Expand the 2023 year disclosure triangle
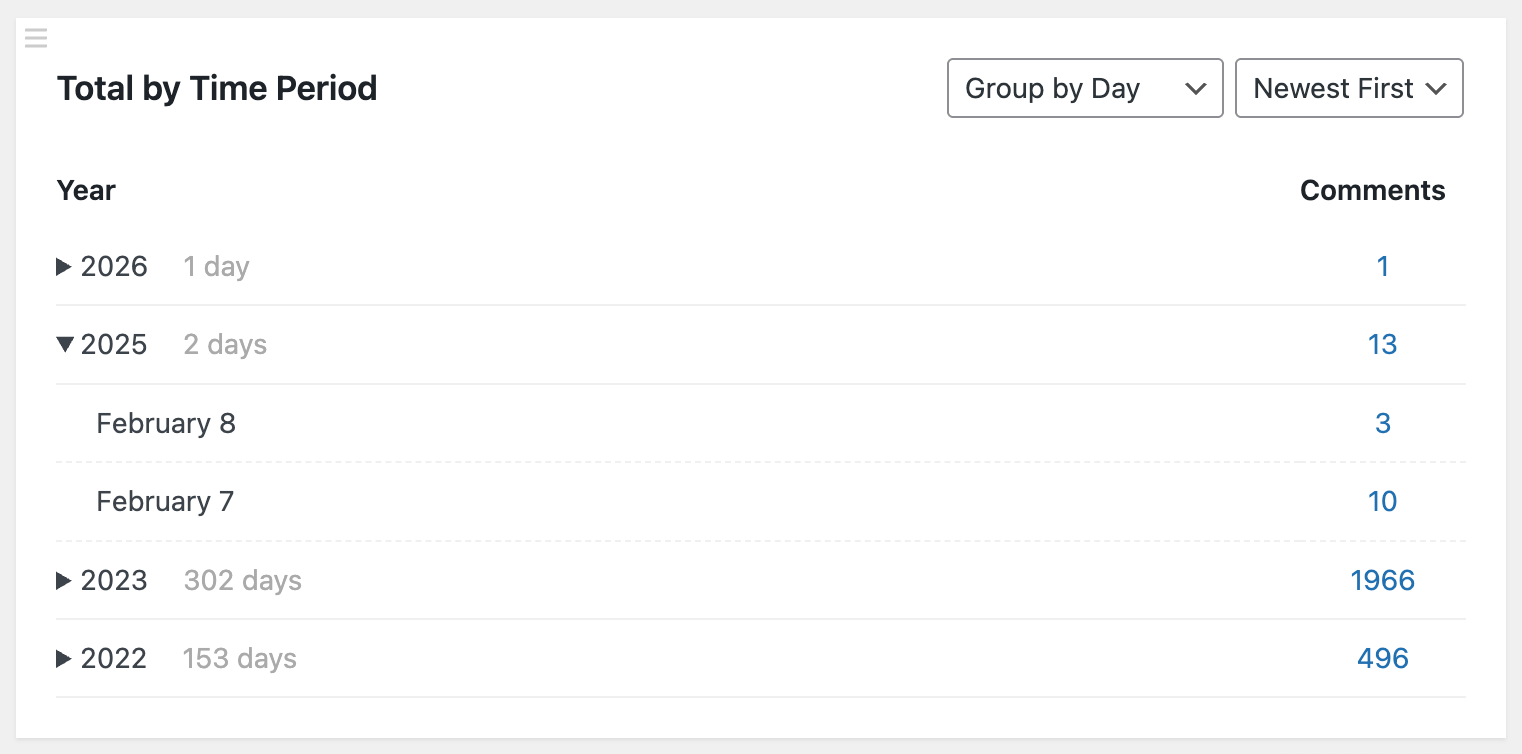This screenshot has height=754, width=1522. 64,581
